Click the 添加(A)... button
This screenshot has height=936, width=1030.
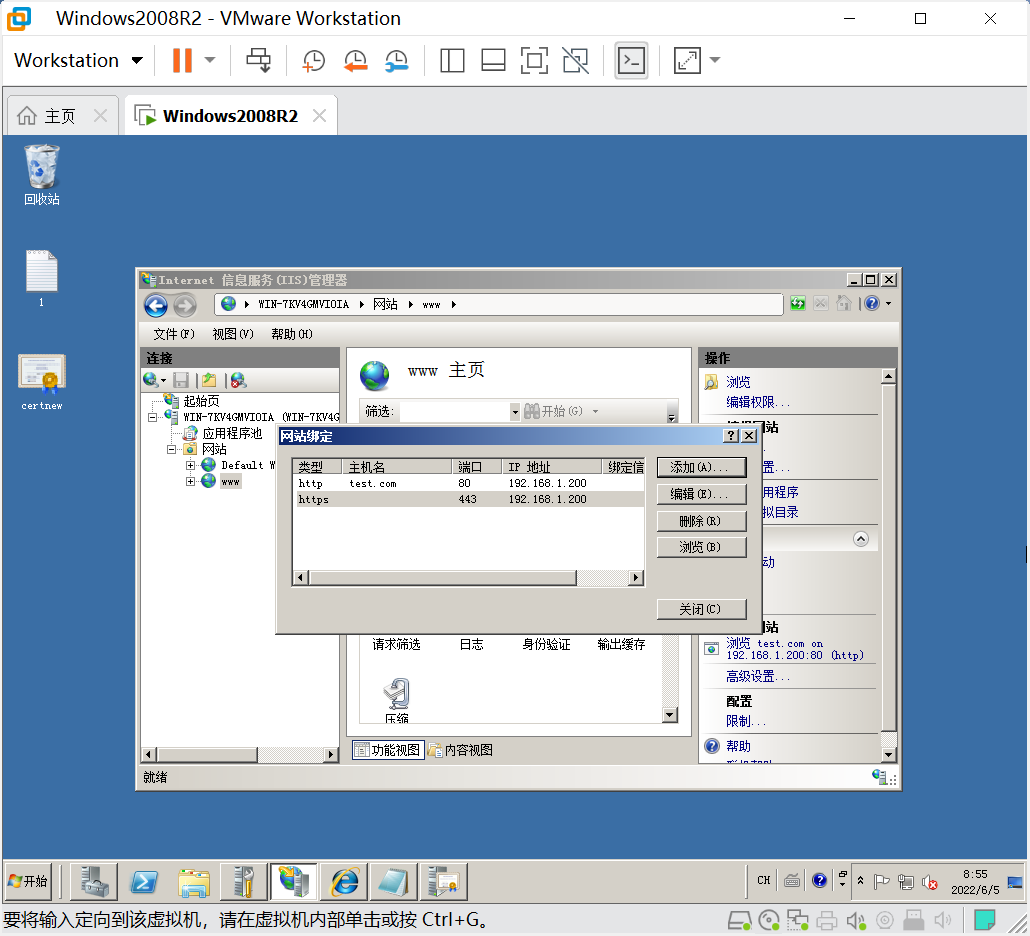click(x=702, y=467)
